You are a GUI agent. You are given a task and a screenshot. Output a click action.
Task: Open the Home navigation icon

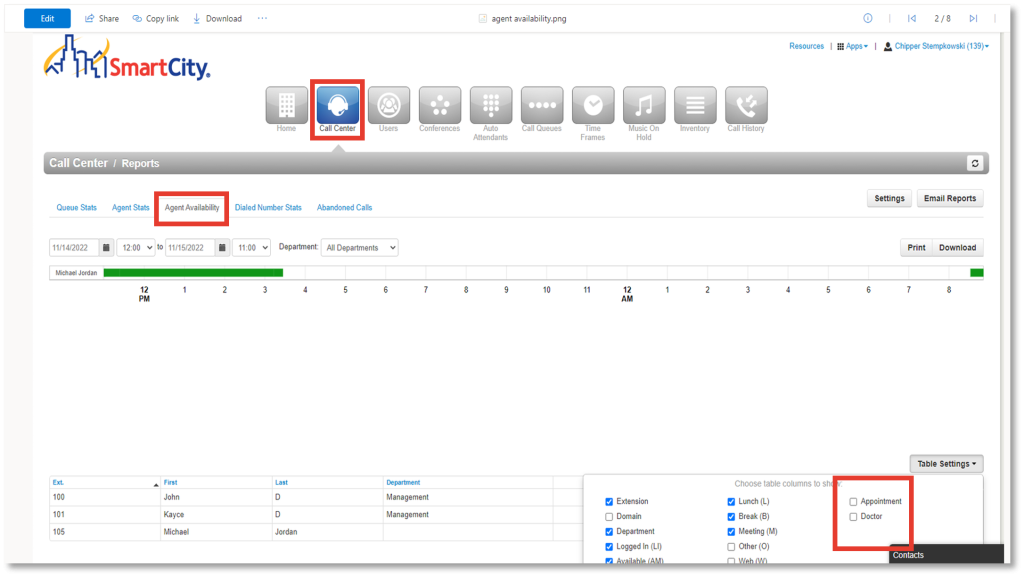pyautogui.click(x=286, y=106)
